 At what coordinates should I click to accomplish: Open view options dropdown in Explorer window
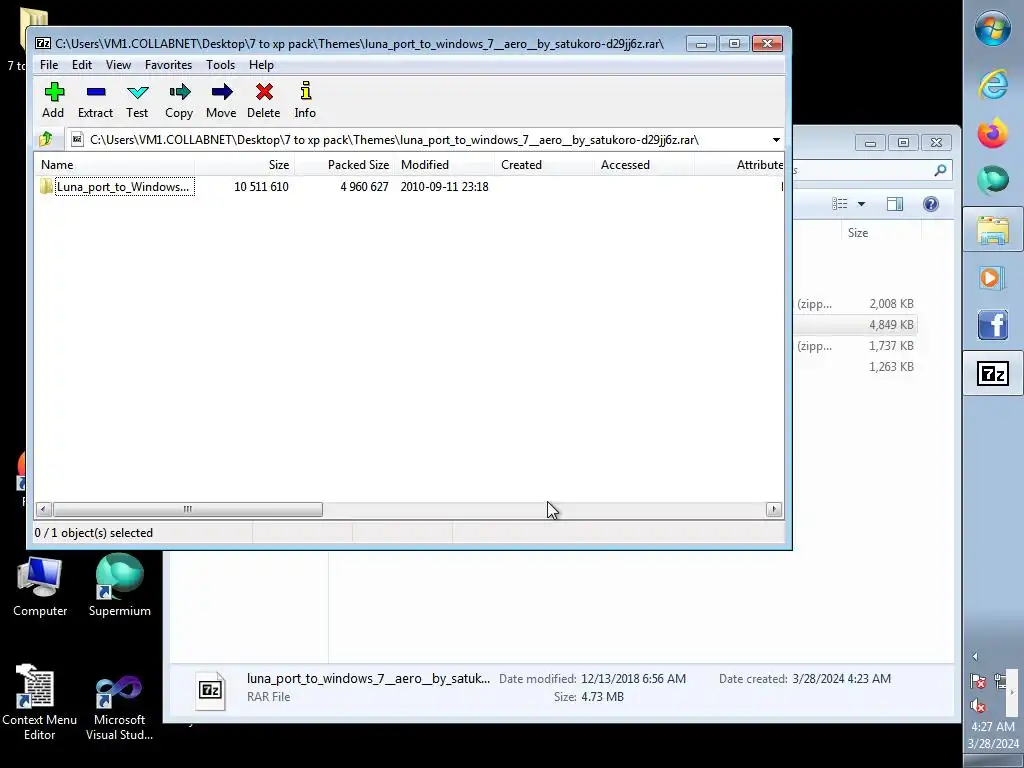tap(861, 204)
